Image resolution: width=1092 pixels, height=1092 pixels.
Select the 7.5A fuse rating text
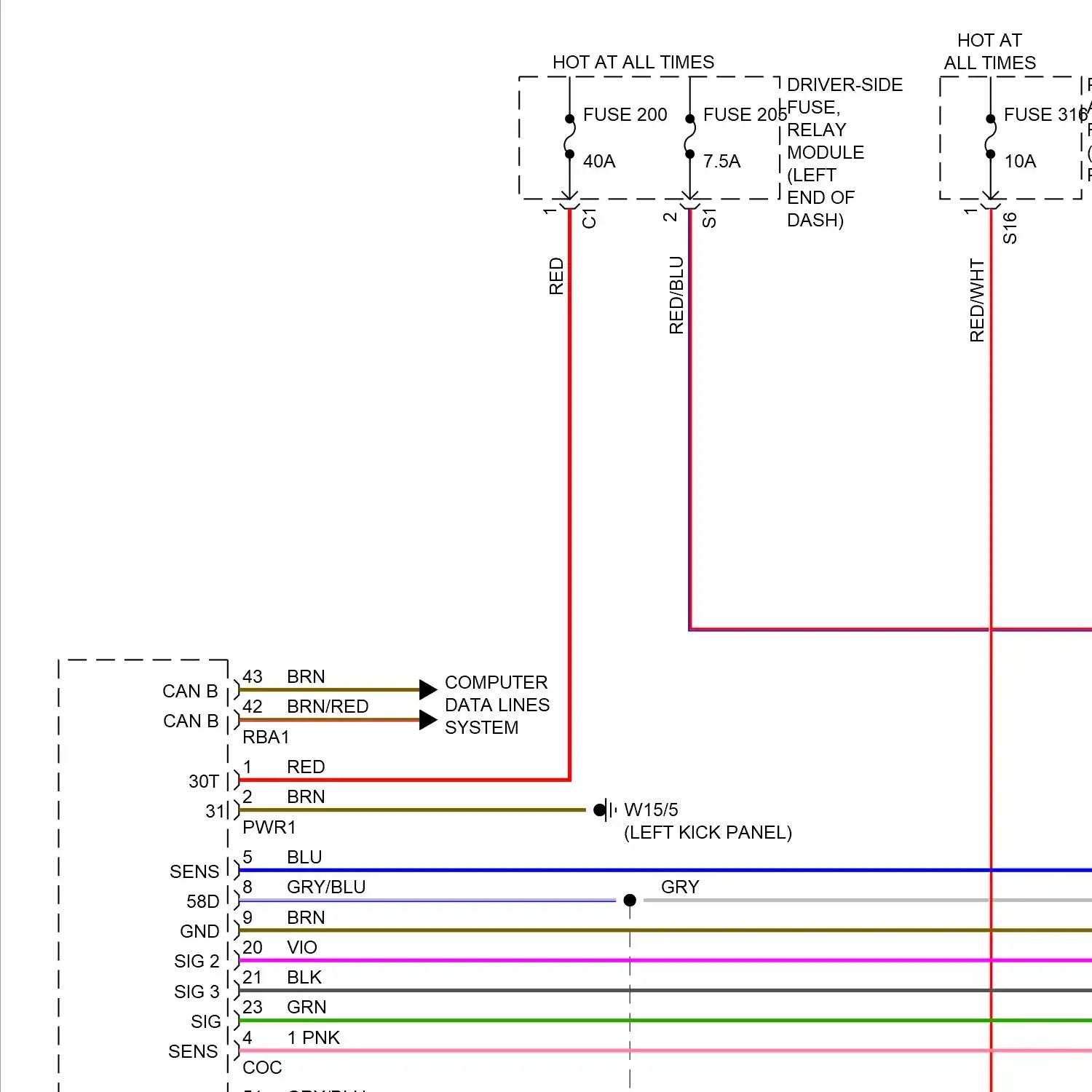click(x=721, y=161)
